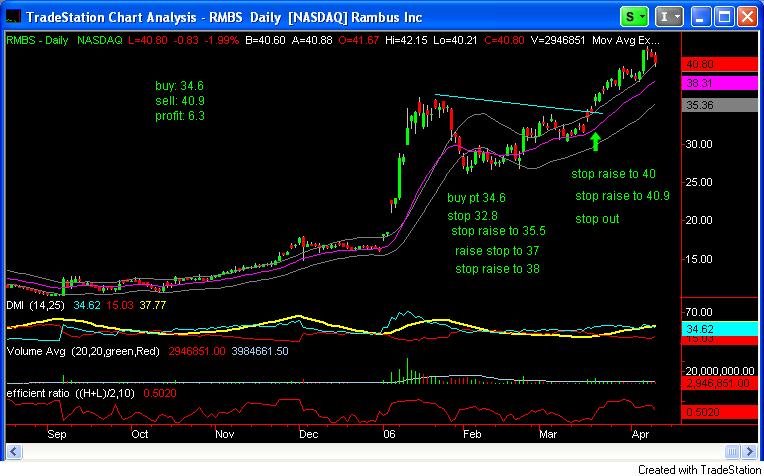The image size is (764, 476).
Task: Click the "Nov" date axis label
Action: pyautogui.click(x=226, y=434)
